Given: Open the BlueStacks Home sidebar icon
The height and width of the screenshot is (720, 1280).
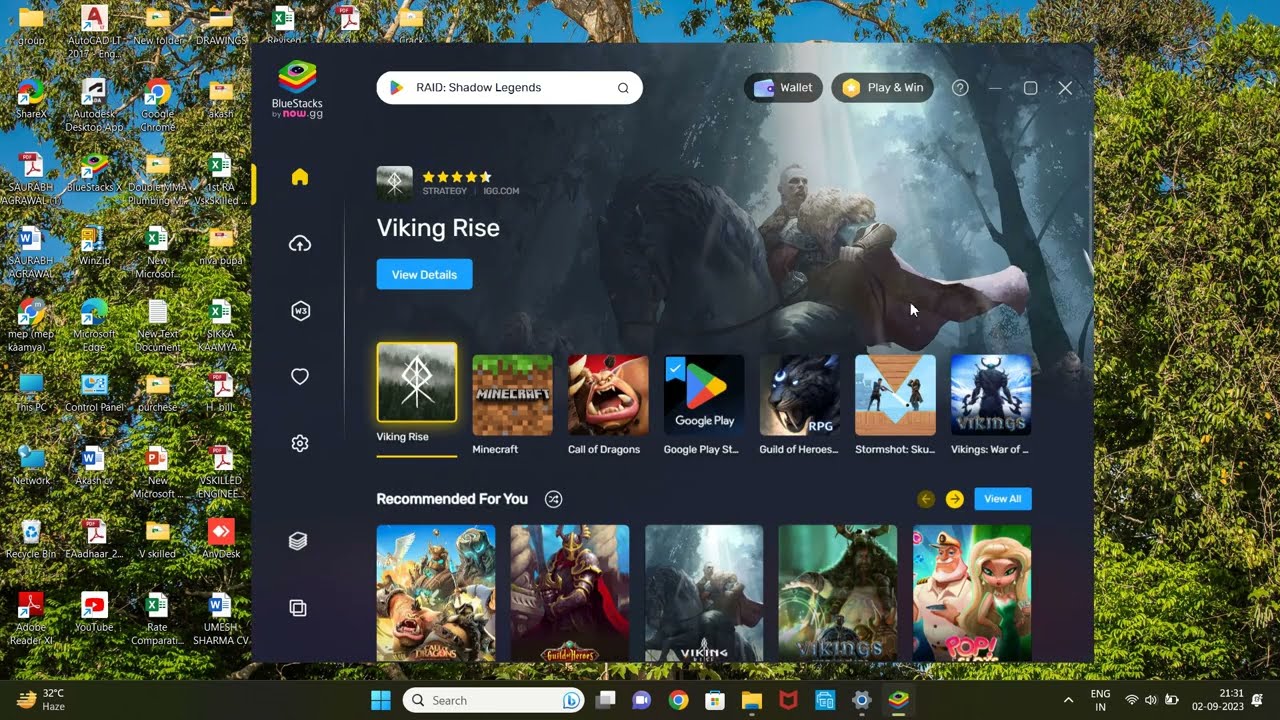Looking at the screenshot, I should pos(299,177).
